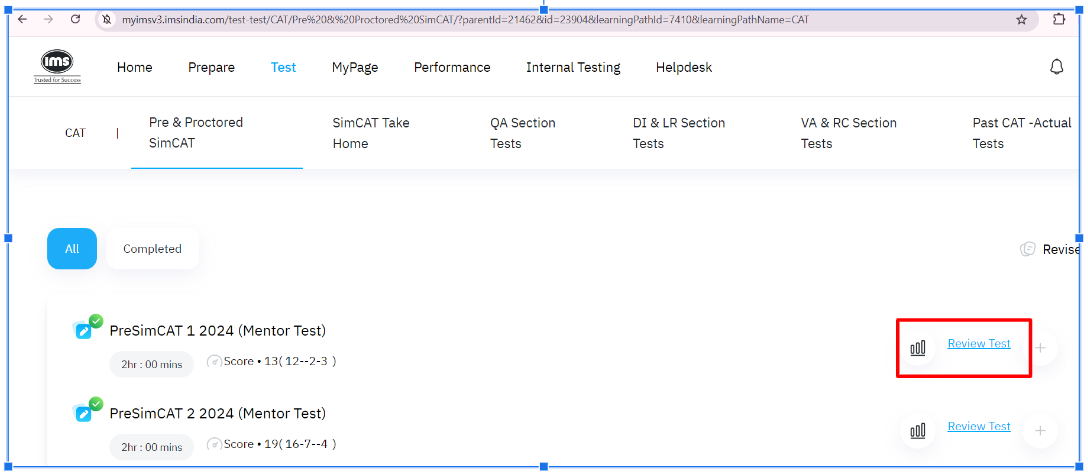Click the CAT breadcrumb label
The image size is (1088, 476).
(75, 133)
